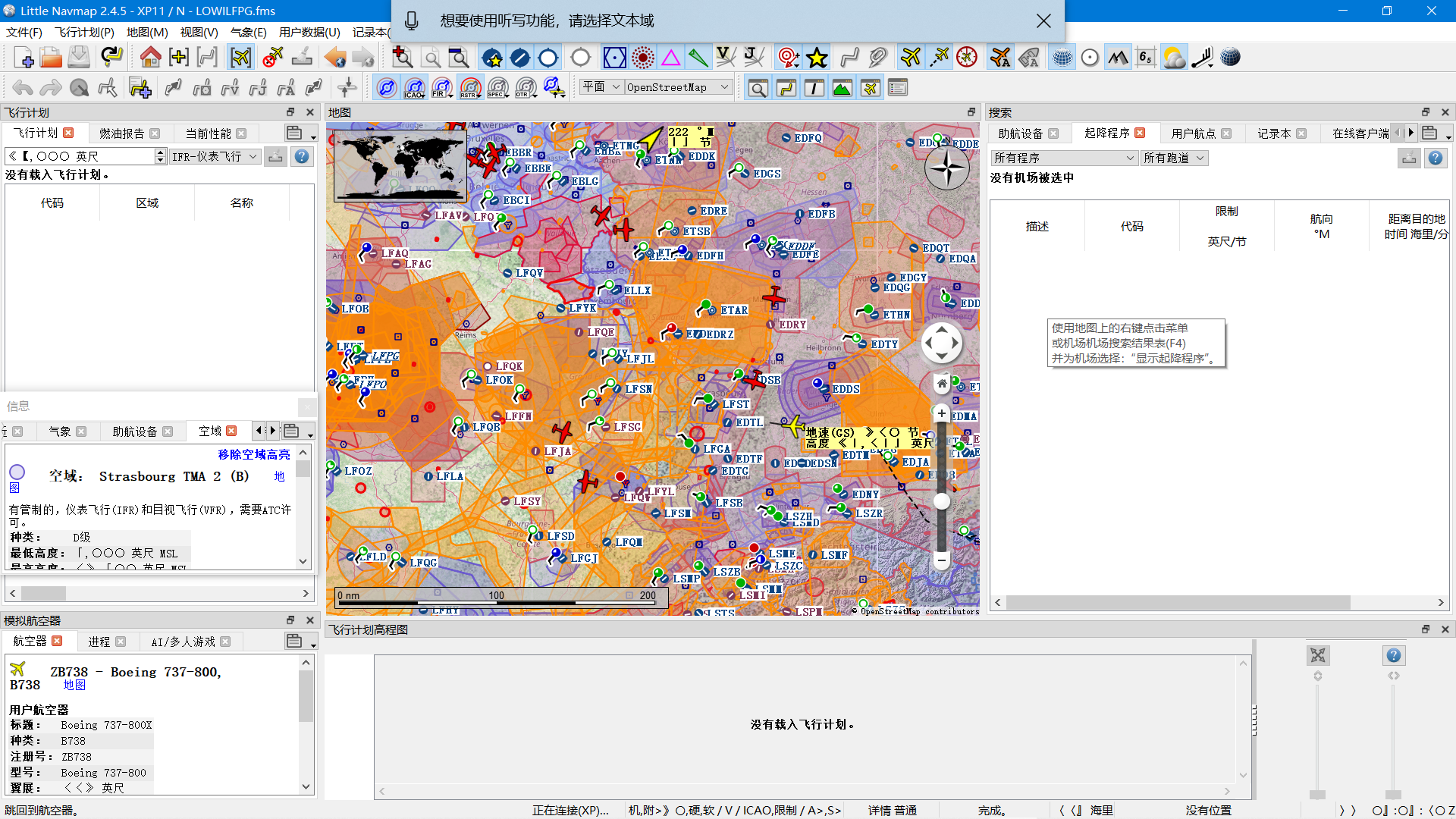This screenshot has height=819, width=1456.
Task: Close the 空域 information tab
Action: click(x=232, y=431)
